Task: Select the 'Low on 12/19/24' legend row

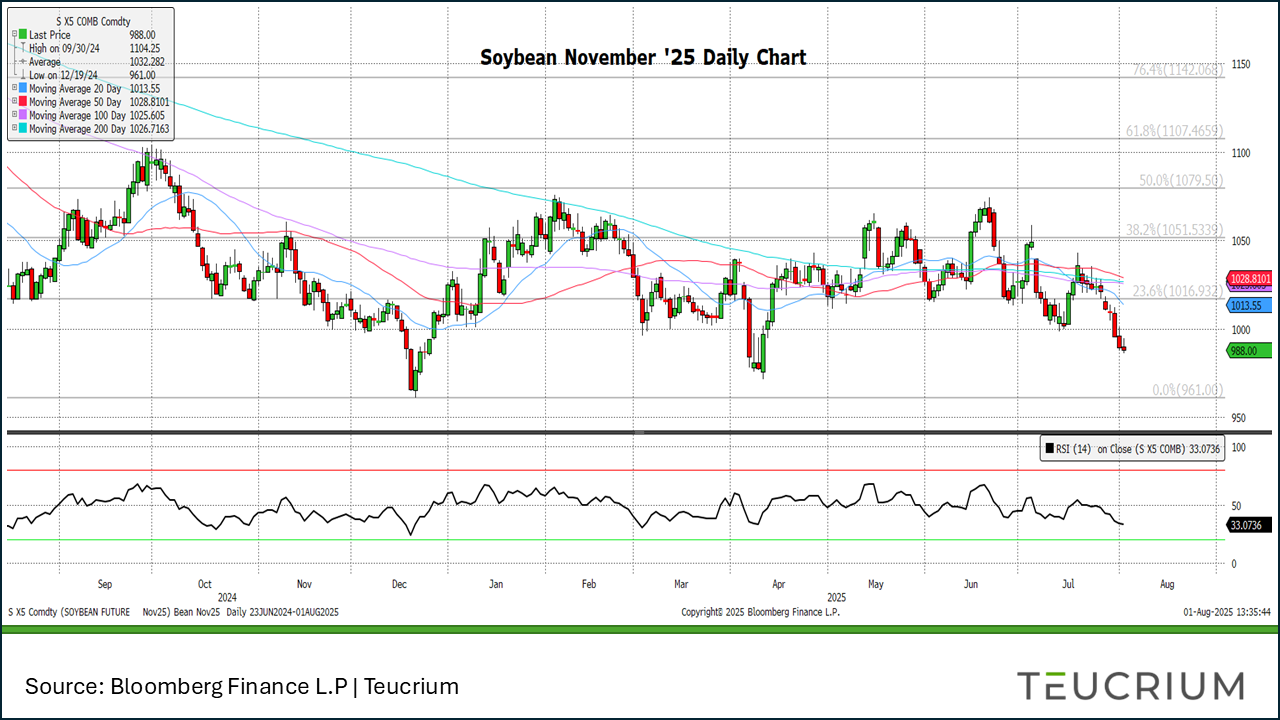Action: click(x=63, y=75)
